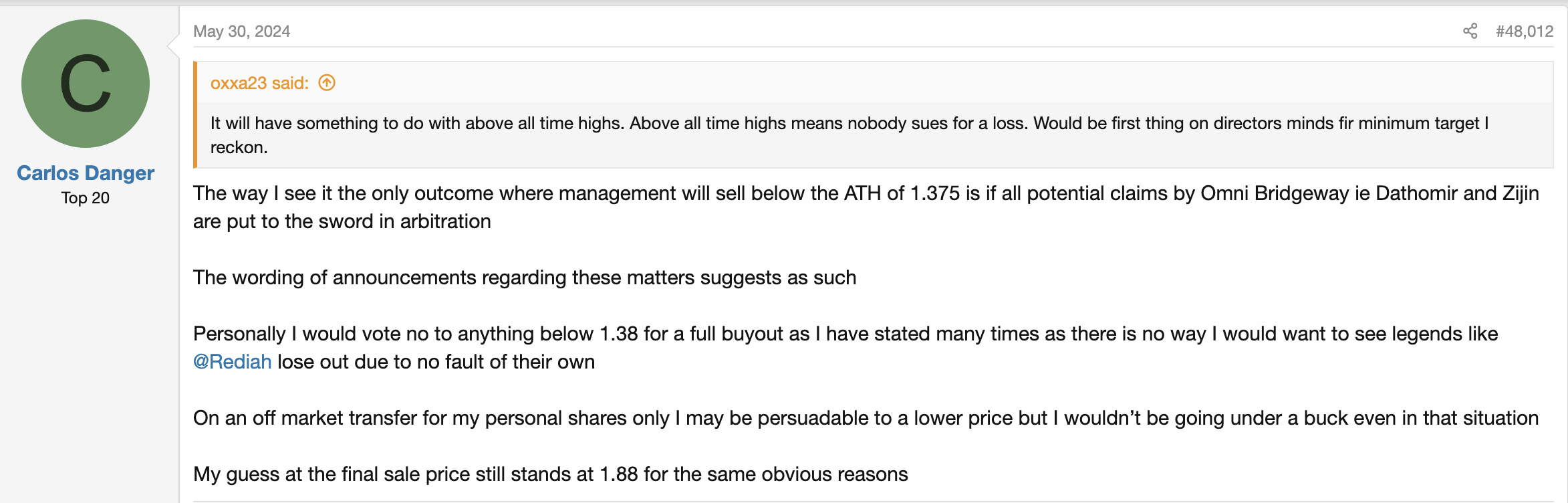Click the word "reckon." in the quote
Screen dimensions: 1568x503
(x=239, y=148)
